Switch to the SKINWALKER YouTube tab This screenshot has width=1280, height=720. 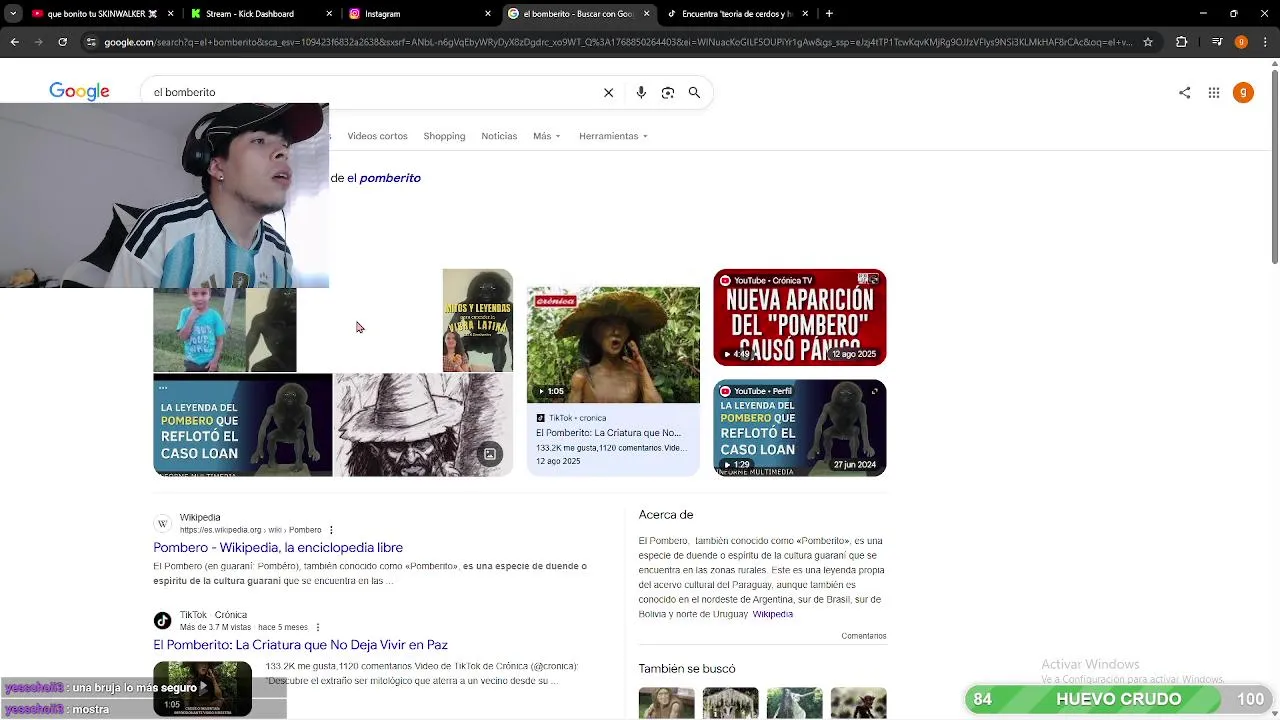point(103,14)
